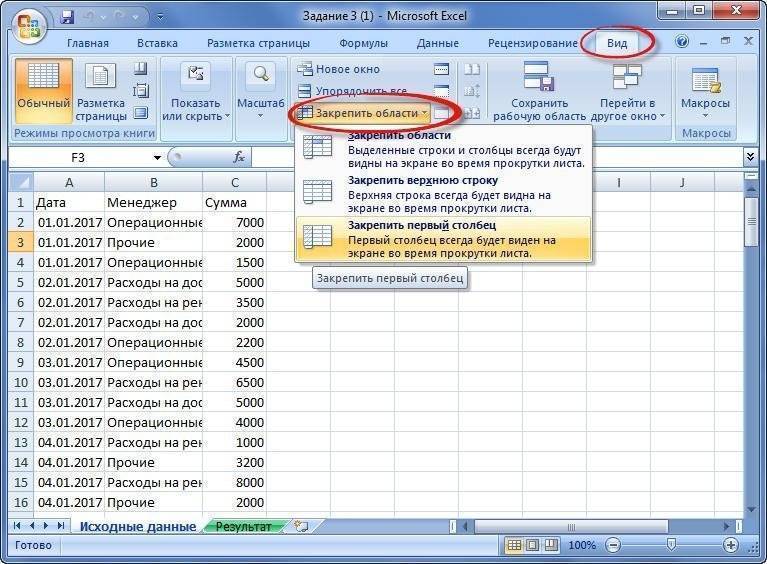Click cell with value 7000
Image resolution: width=767 pixels, height=564 pixels.
click(x=235, y=223)
